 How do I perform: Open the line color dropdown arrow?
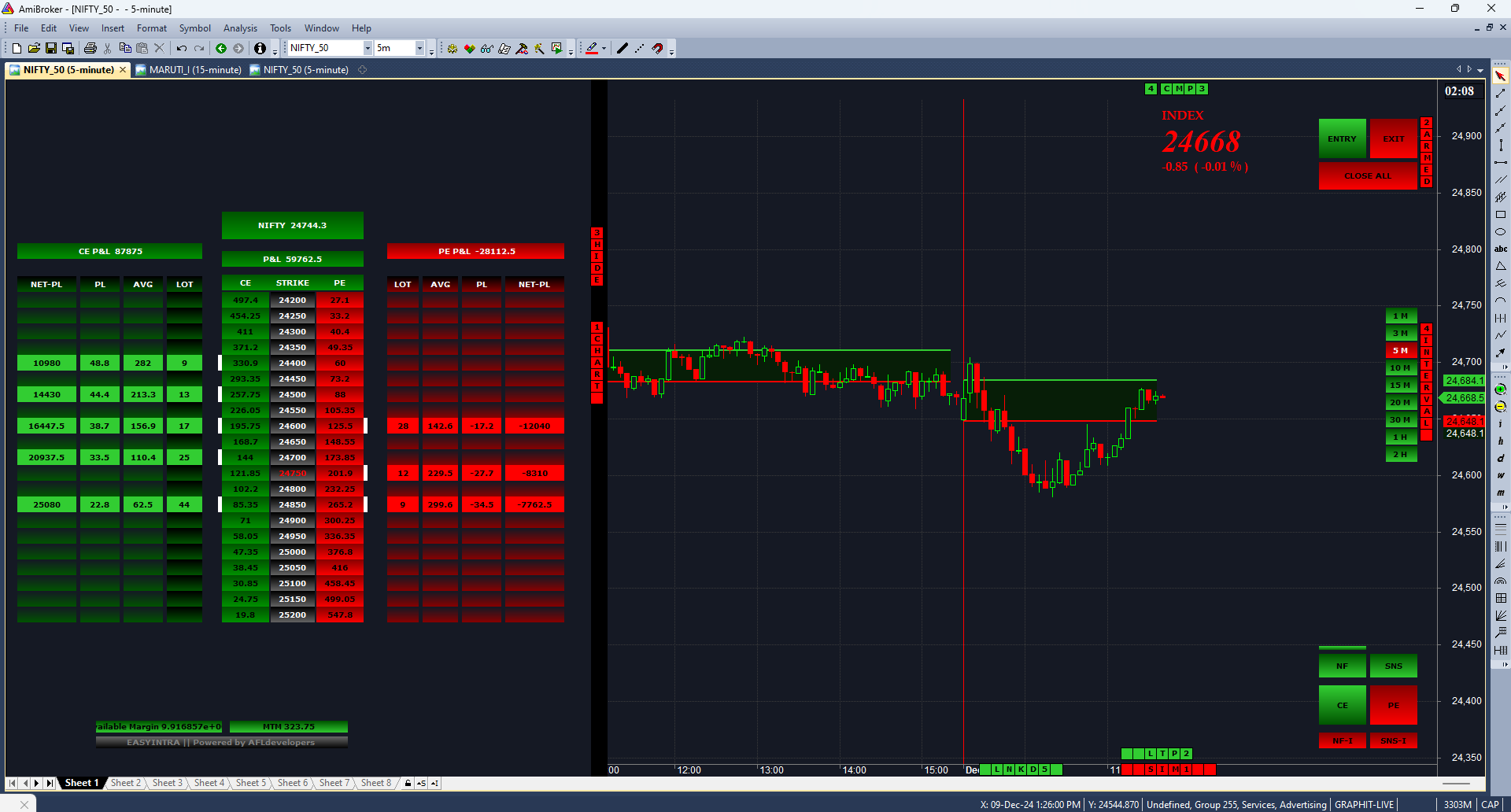604,49
